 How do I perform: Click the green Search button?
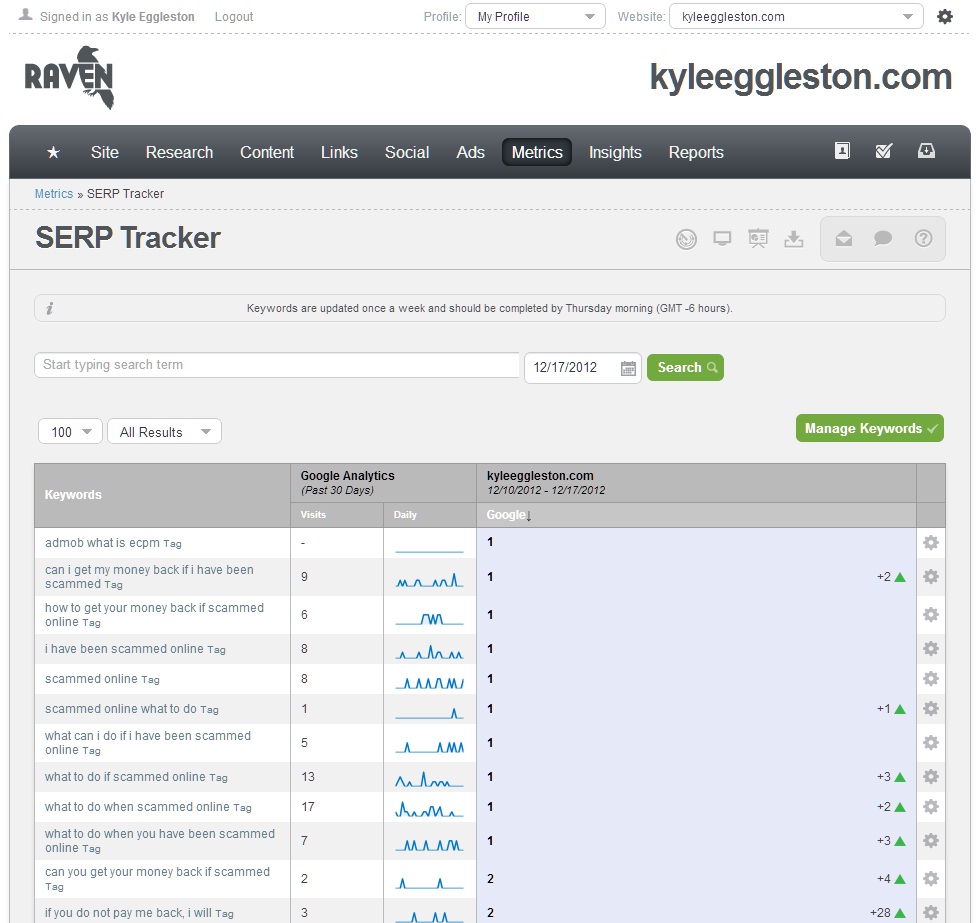pyautogui.click(x=685, y=367)
